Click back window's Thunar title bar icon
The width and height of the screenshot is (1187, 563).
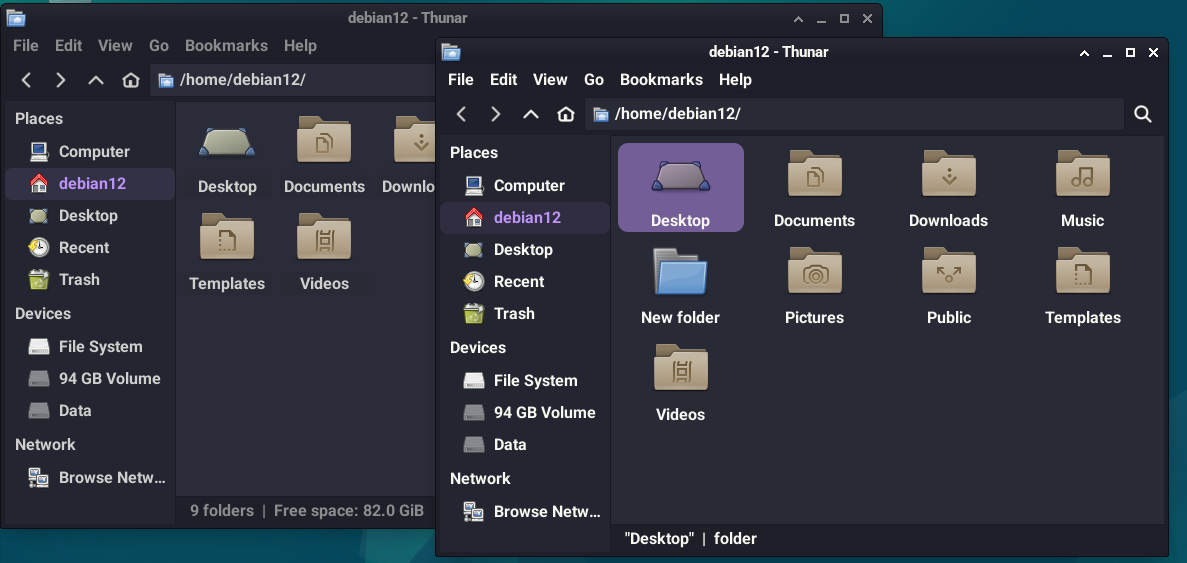pyautogui.click(x=16, y=18)
